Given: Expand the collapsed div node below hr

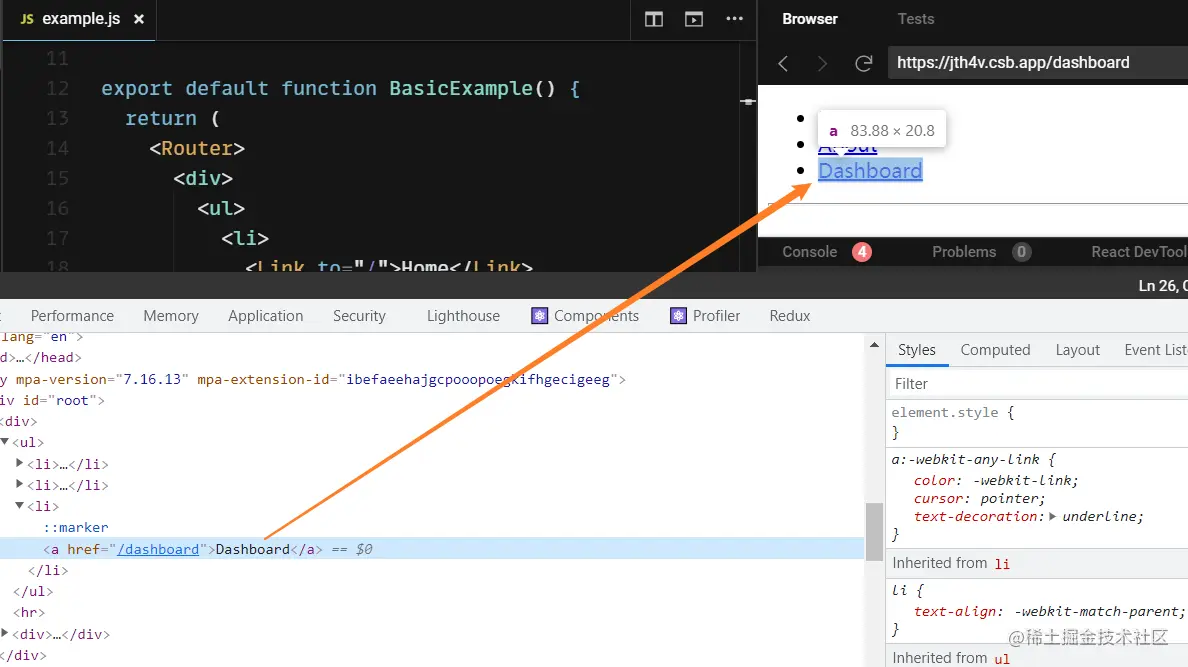Looking at the screenshot, I should 5,633.
